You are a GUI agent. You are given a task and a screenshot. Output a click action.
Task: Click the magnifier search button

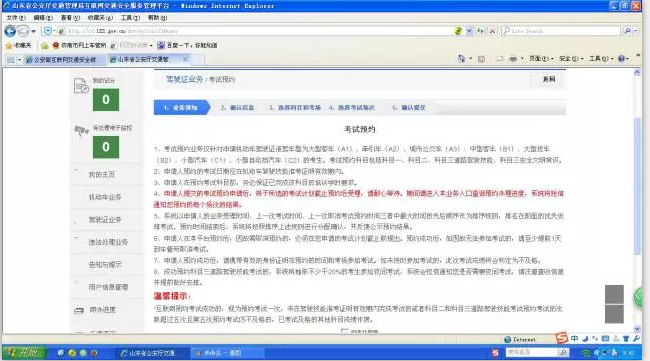click(628, 31)
